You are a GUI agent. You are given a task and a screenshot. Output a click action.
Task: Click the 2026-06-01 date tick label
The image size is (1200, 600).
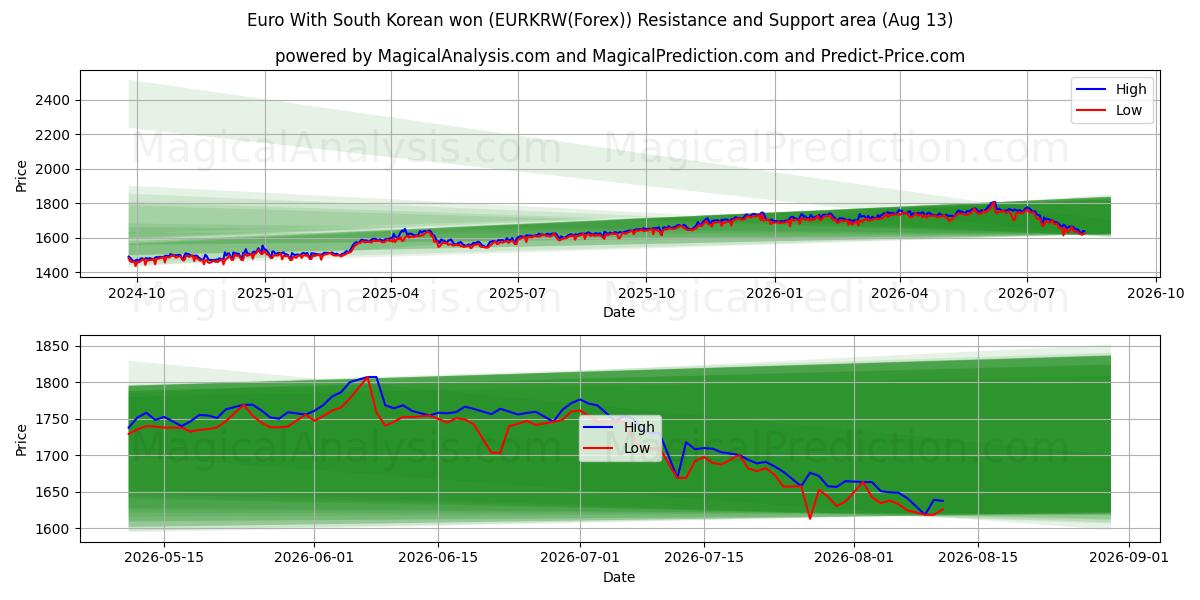(x=314, y=558)
